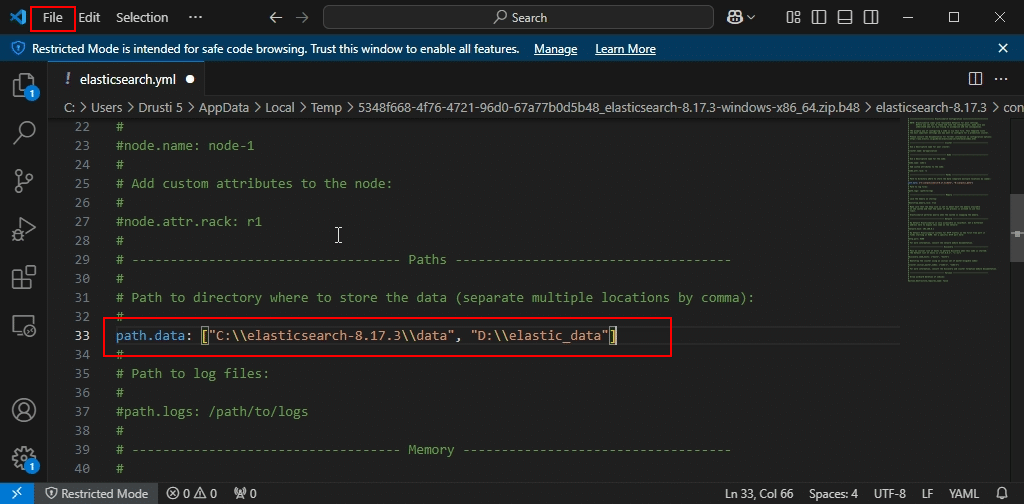Click the Learn More link

(x=625, y=49)
